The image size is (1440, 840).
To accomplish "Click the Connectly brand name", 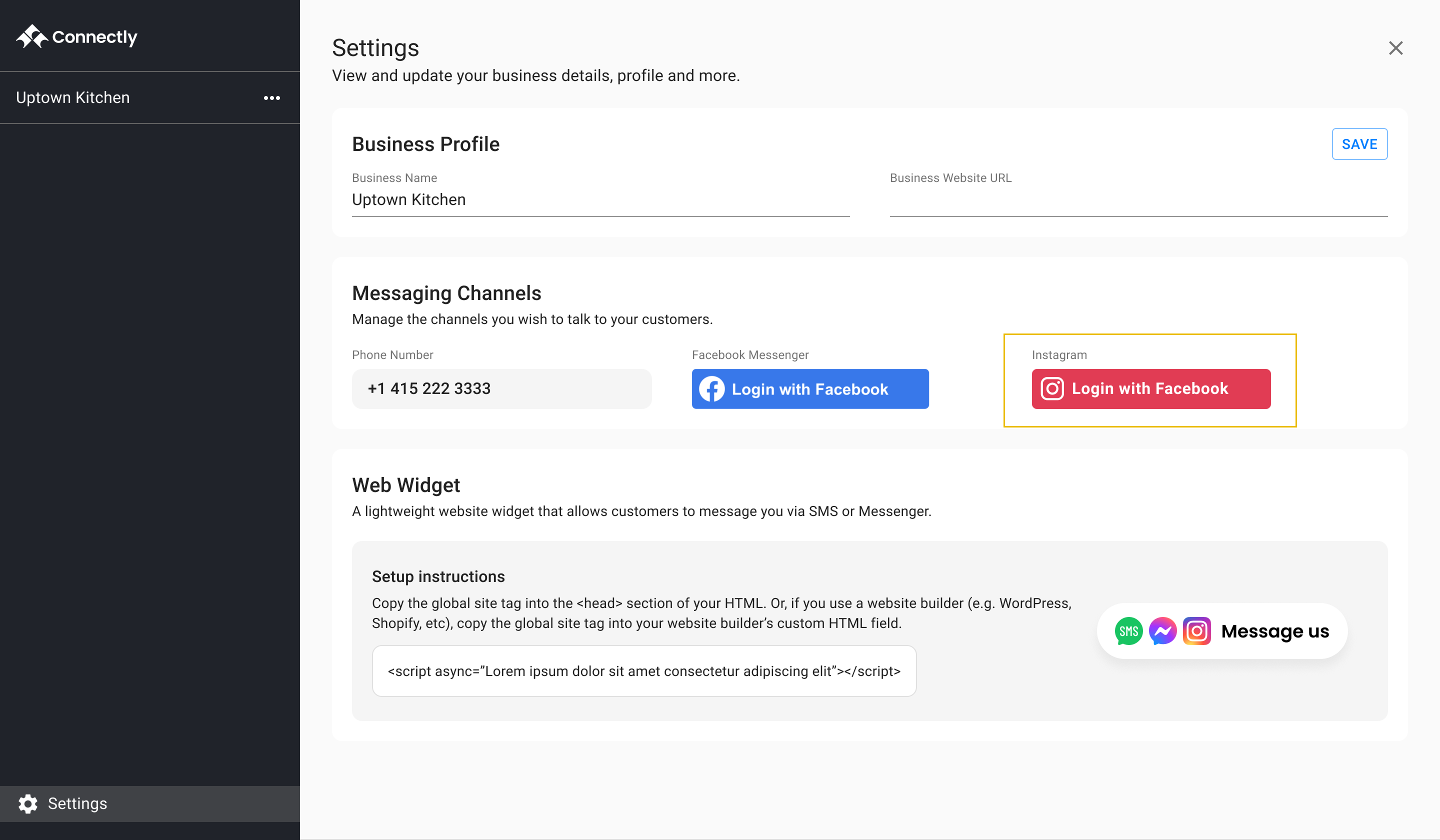I will [x=95, y=37].
